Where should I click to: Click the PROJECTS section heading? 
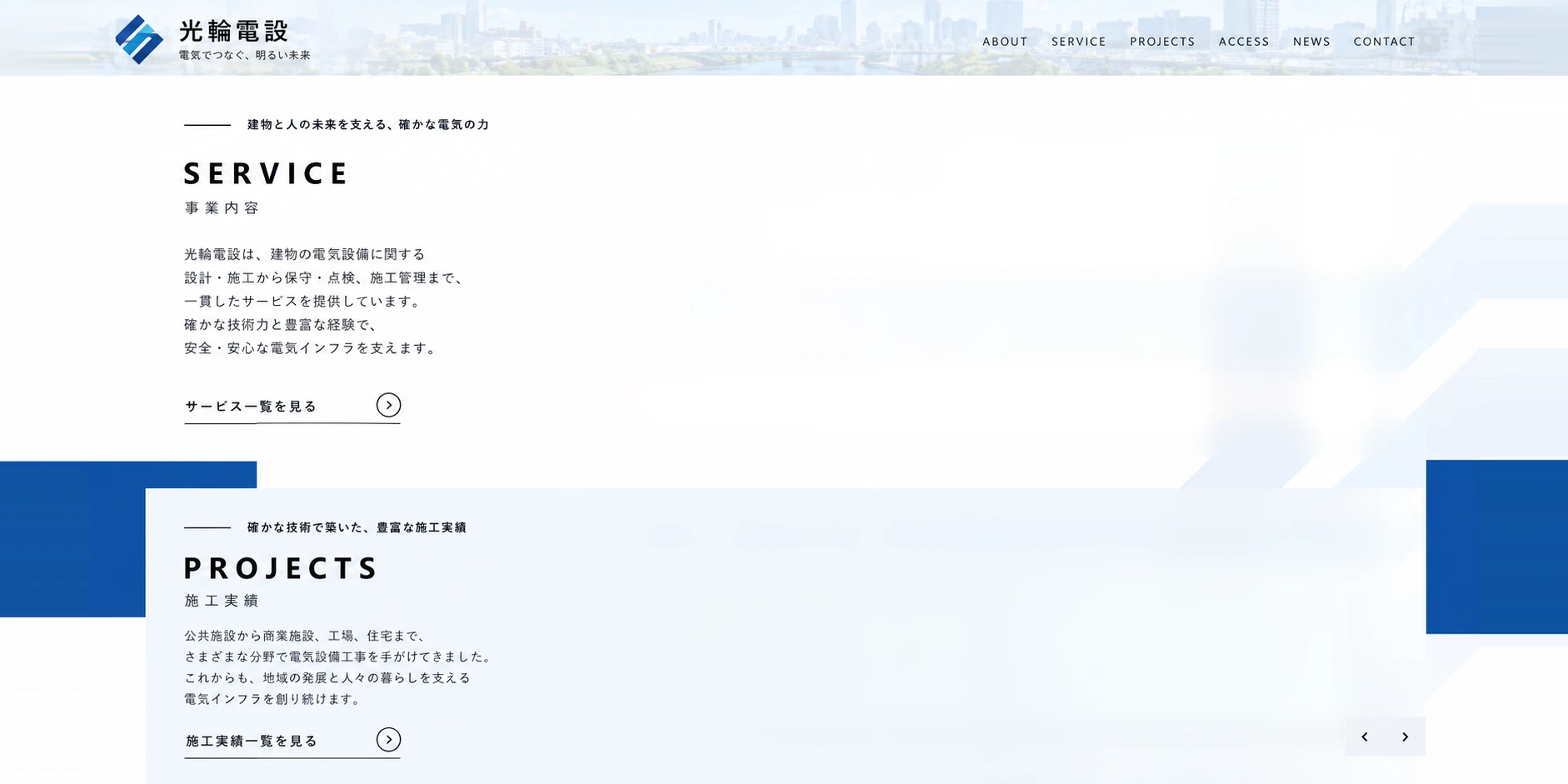[x=281, y=568]
